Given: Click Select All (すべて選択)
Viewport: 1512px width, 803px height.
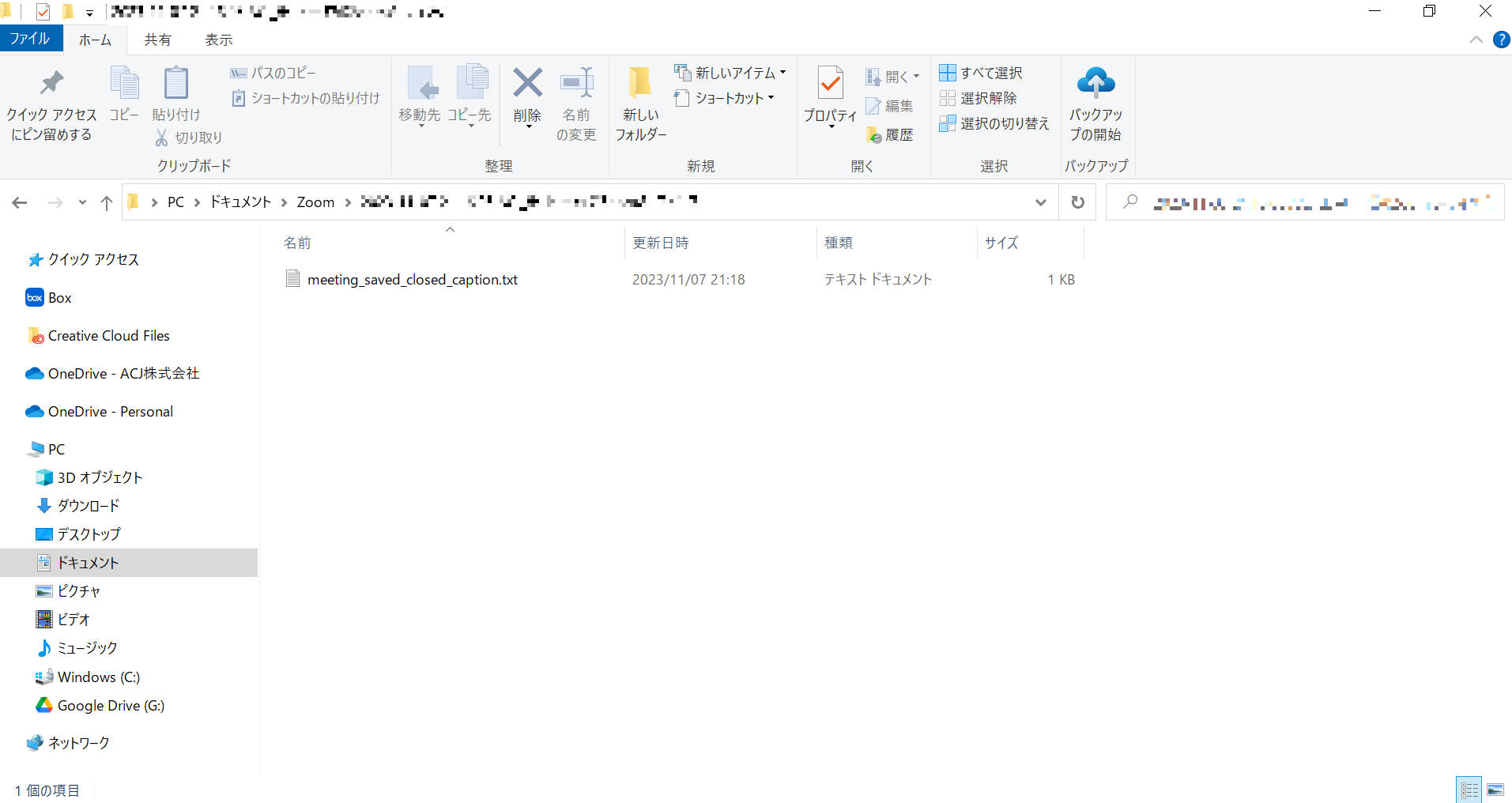Looking at the screenshot, I should click(x=982, y=73).
